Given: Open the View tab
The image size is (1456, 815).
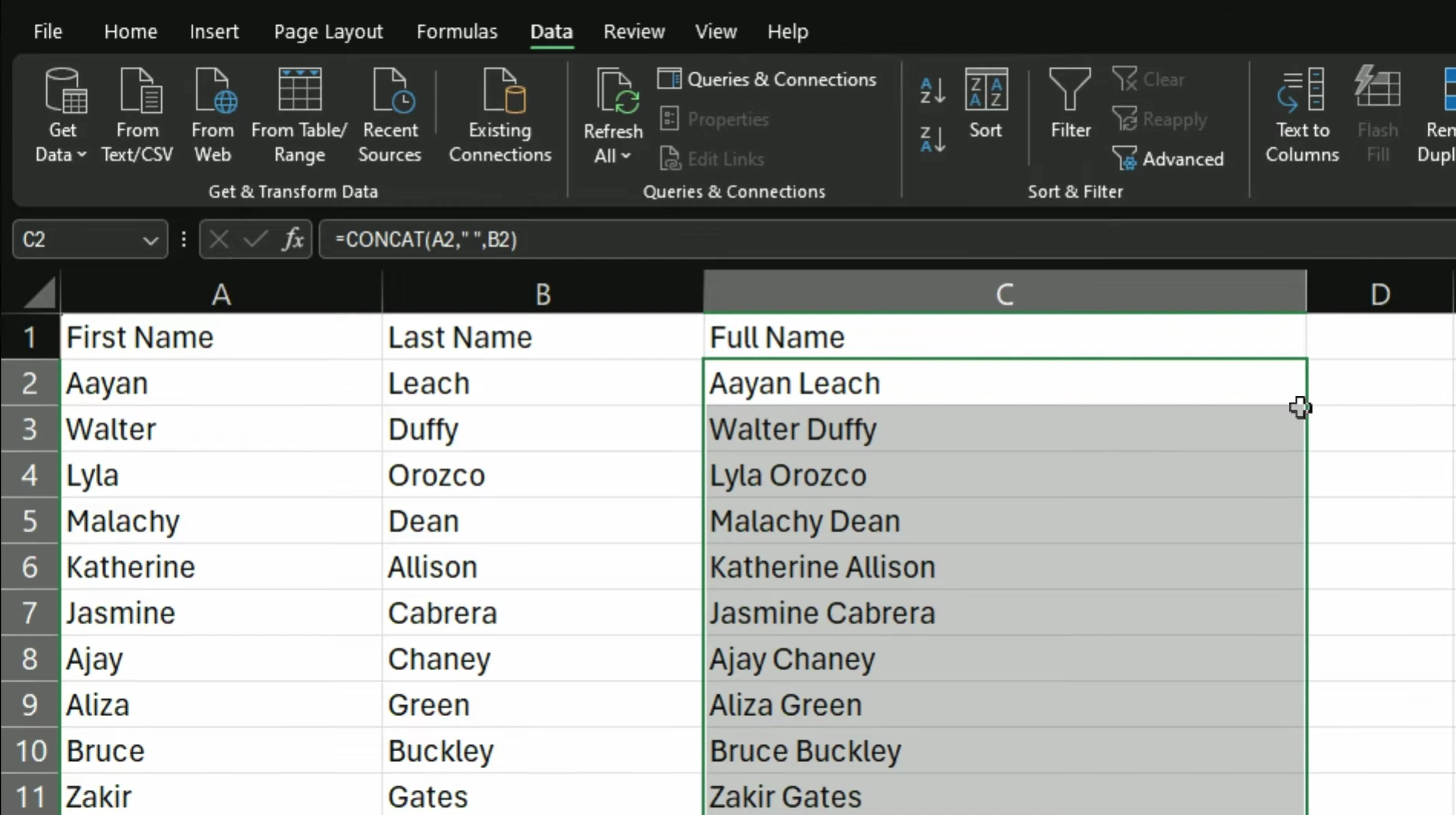Looking at the screenshot, I should [x=716, y=32].
